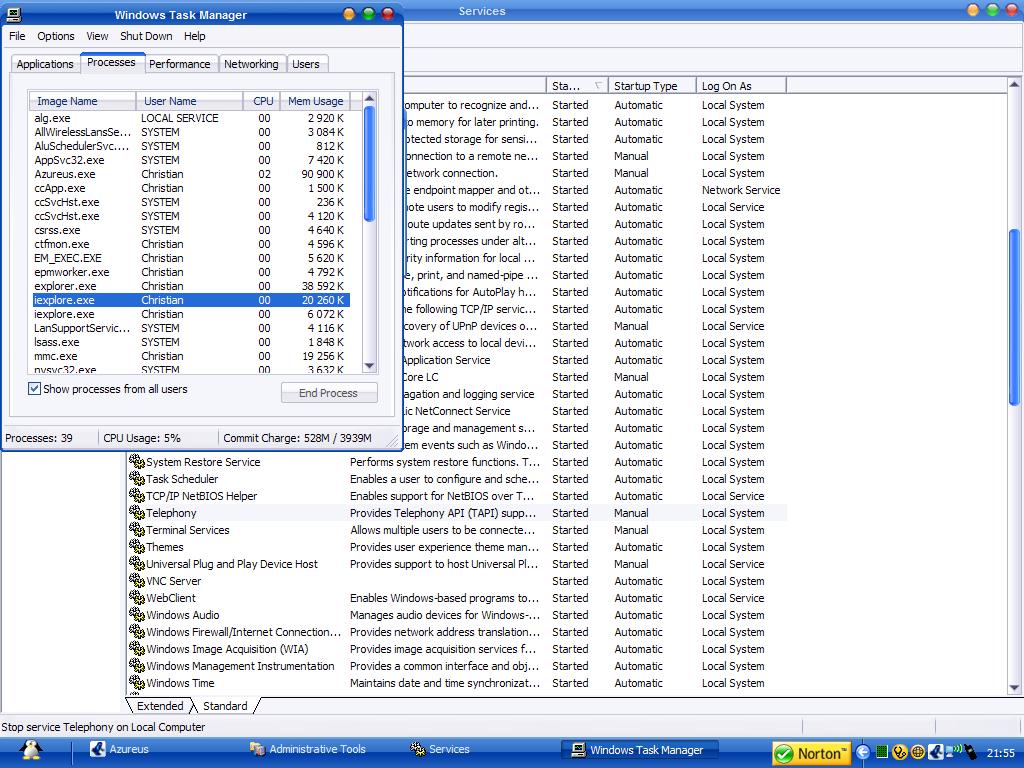The height and width of the screenshot is (768, 1024).
Task: Switch to the Applications tab
Action: (x=45, y=64)
